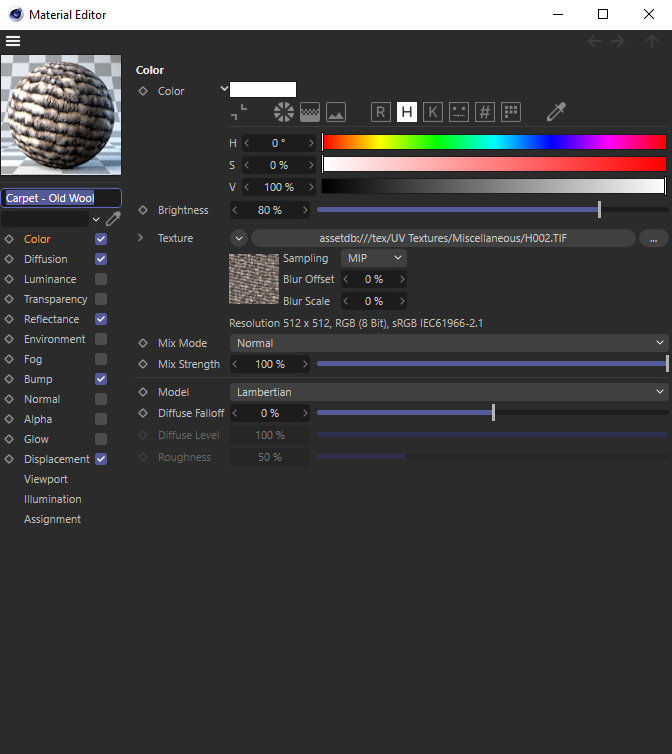This screenshot has width=672, height=754.
Task: Click the color spectrum mode icon
Action: (x=310, y=112)
